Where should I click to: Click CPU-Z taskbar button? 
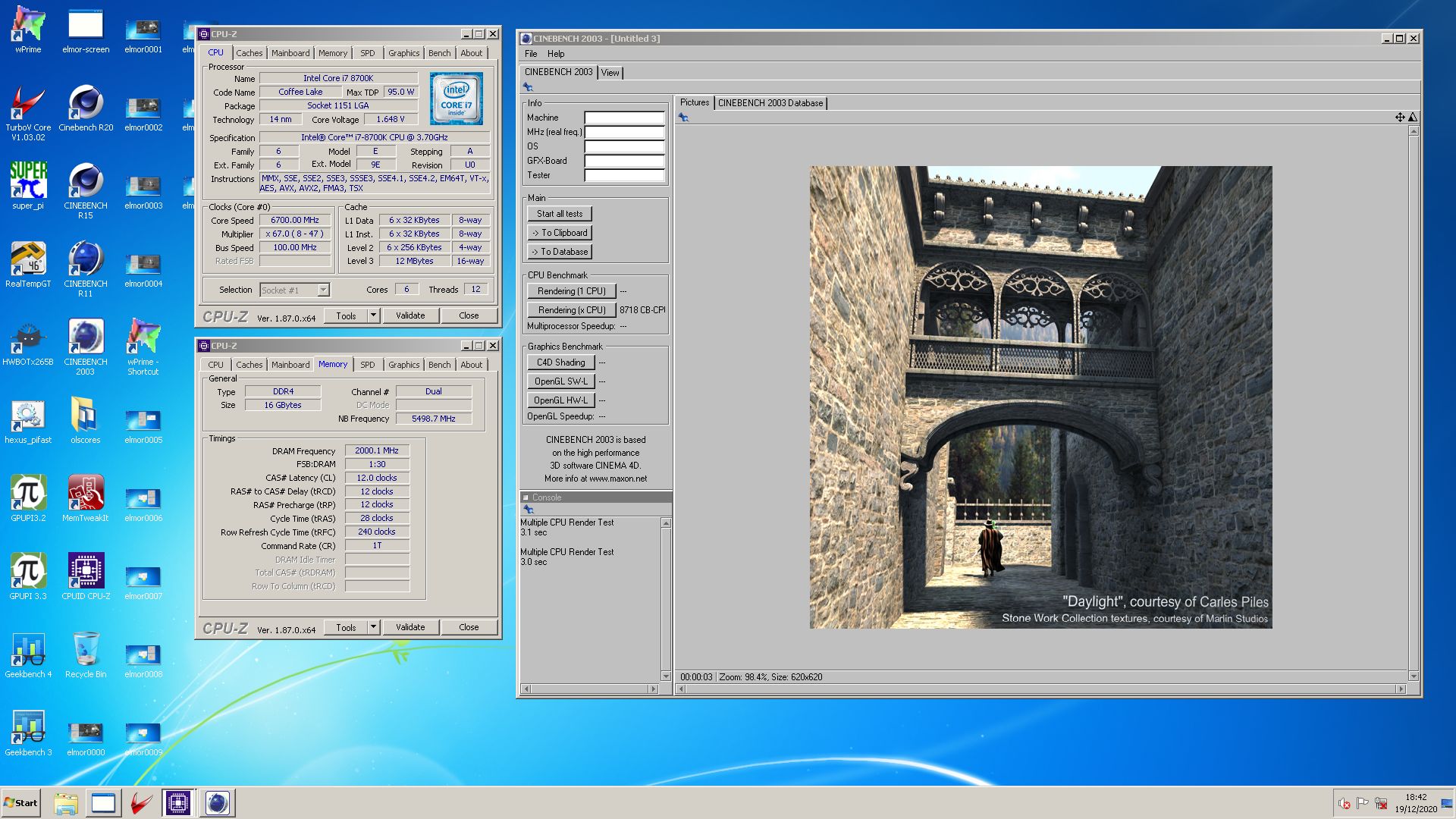pos(178,803)
